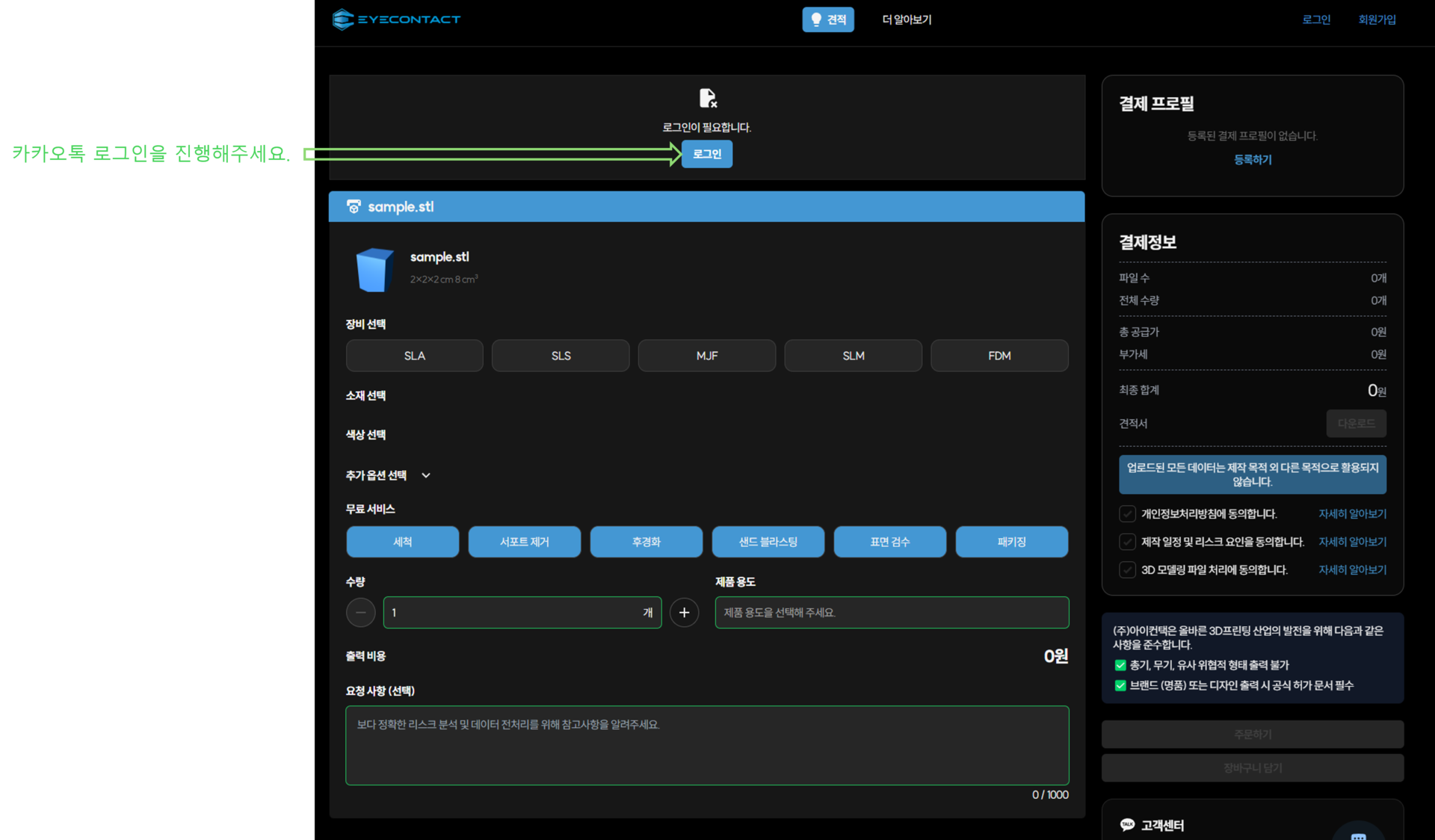This screenshot has height=840, width=1435.
Task: Select the 견적 tab with lightbulb icon
Action: coord(827,19)
